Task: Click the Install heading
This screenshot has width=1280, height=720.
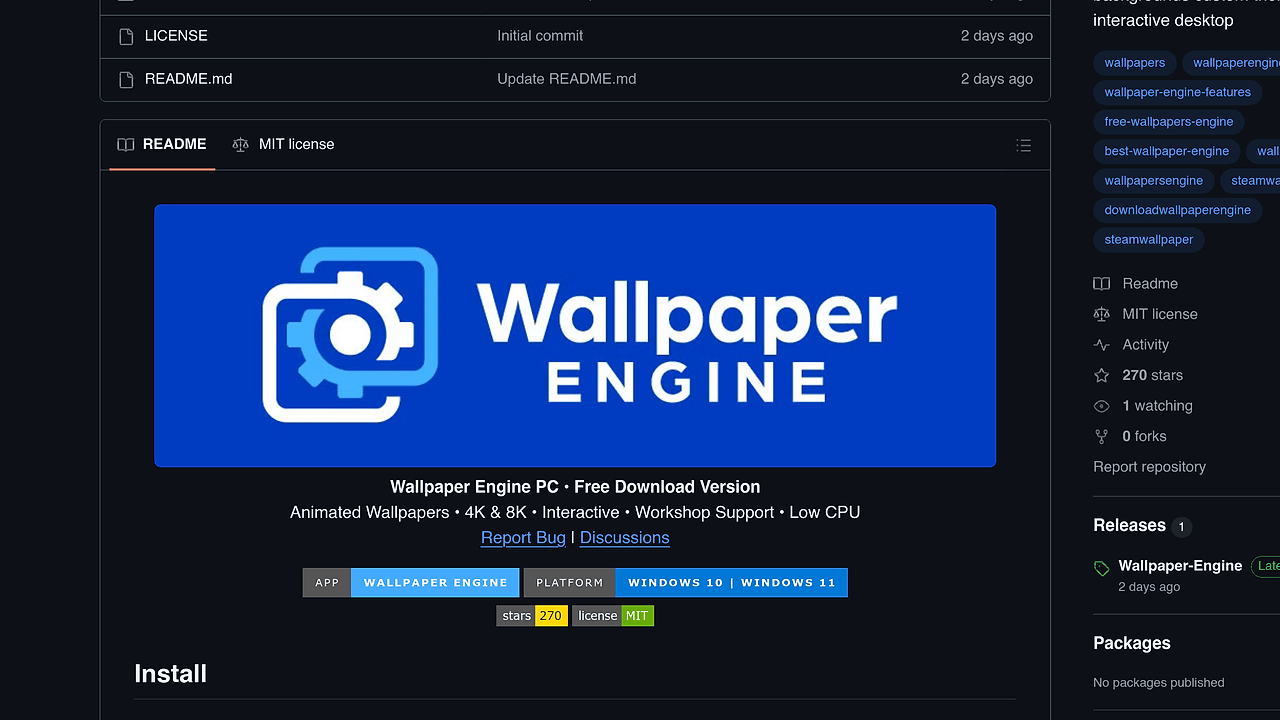Action: pyautogui.click(x=170, y=674)
